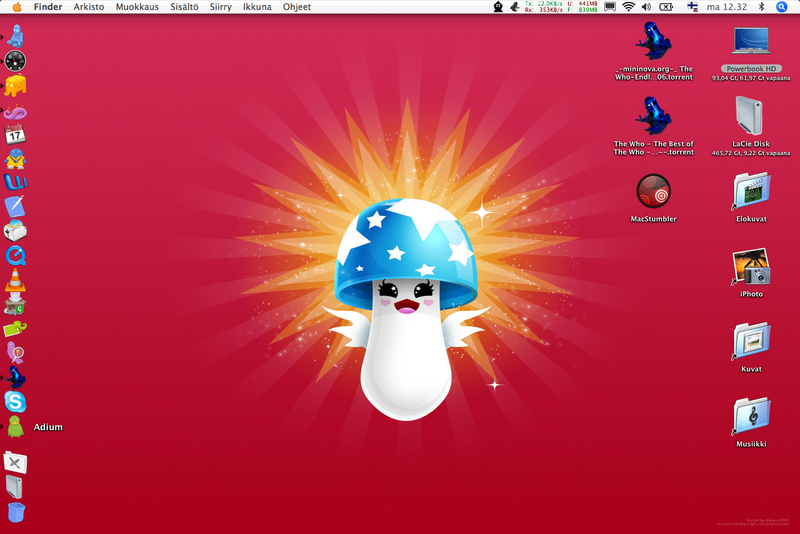Open the blue frog Azureus dock icon

coord(15,378)
